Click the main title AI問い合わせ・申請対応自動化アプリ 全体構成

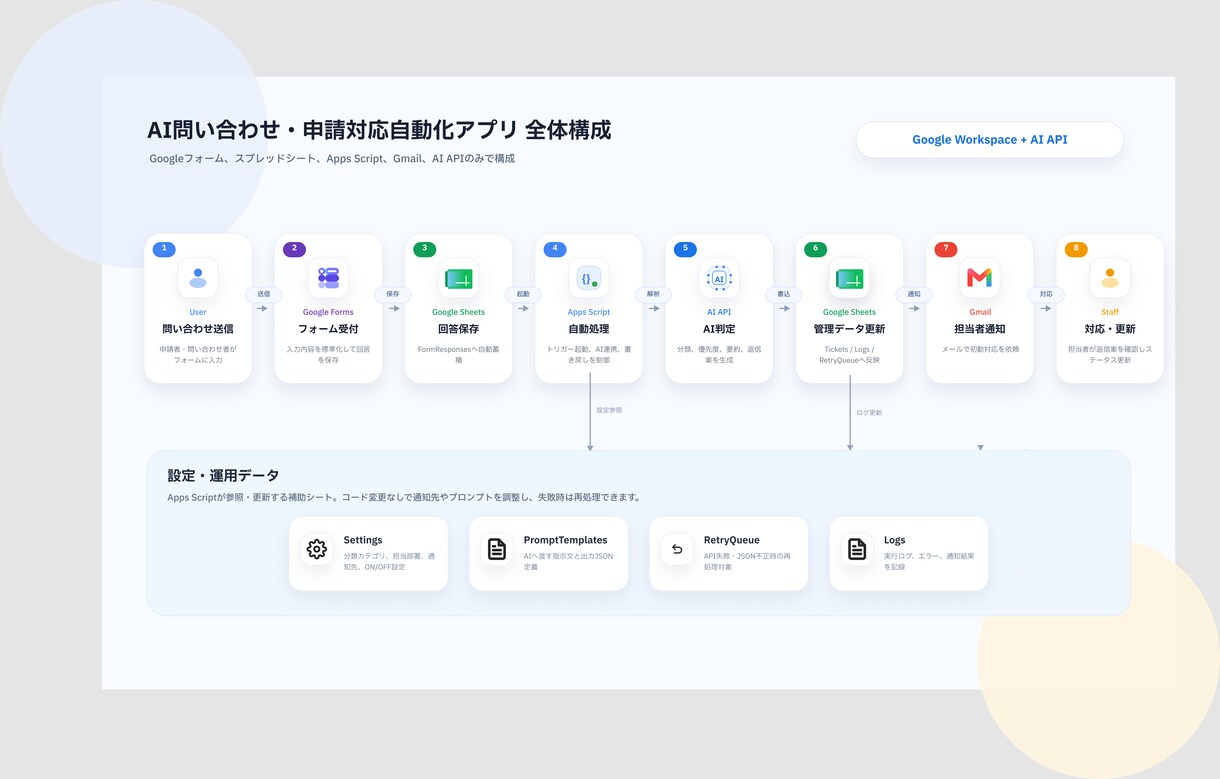tap(379, 130)
